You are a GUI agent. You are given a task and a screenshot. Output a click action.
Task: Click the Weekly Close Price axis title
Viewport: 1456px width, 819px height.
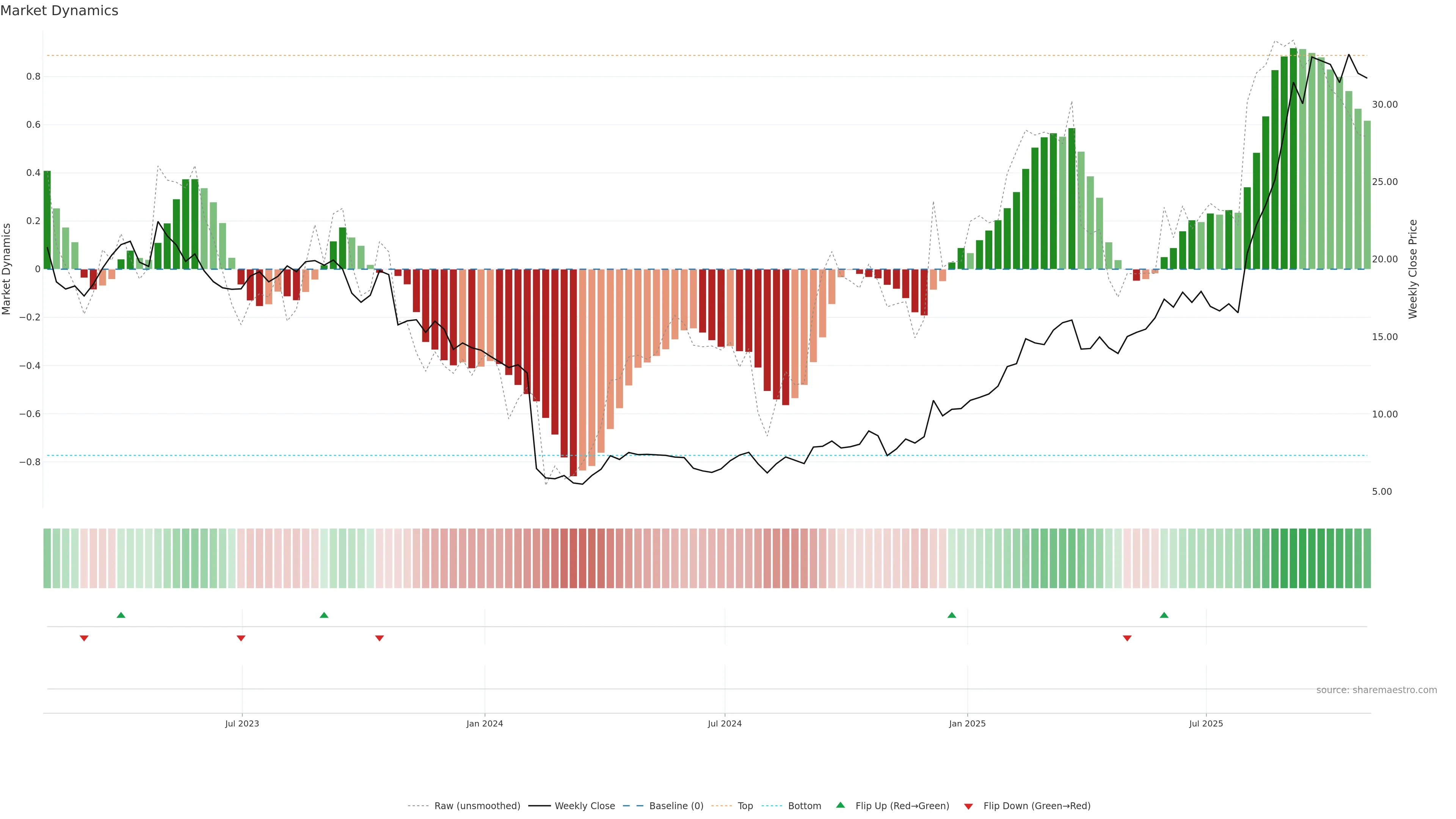(1412, 269)
